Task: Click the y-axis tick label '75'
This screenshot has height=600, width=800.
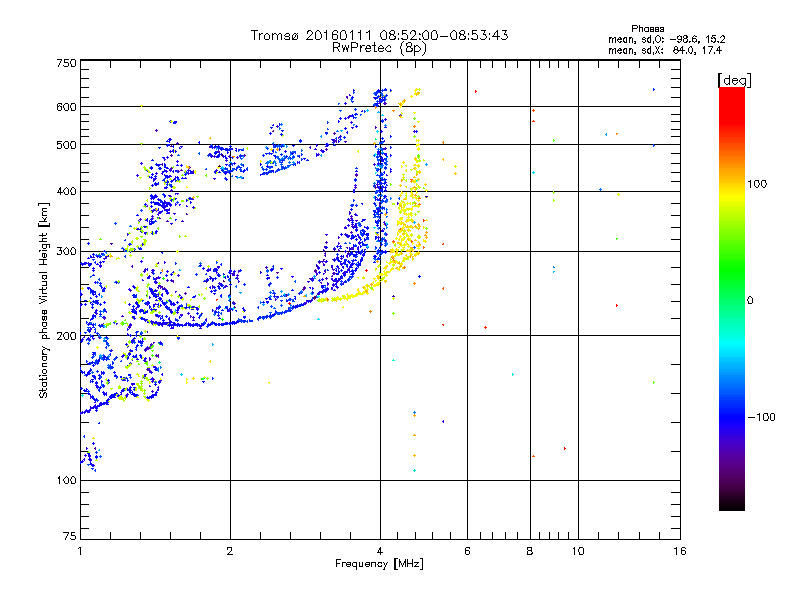Action: (70, 536)
